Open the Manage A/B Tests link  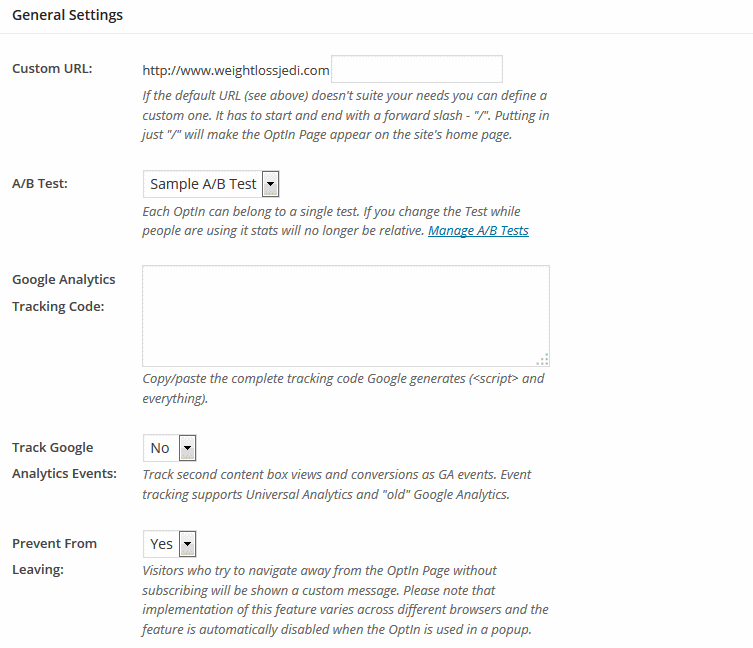478,231
